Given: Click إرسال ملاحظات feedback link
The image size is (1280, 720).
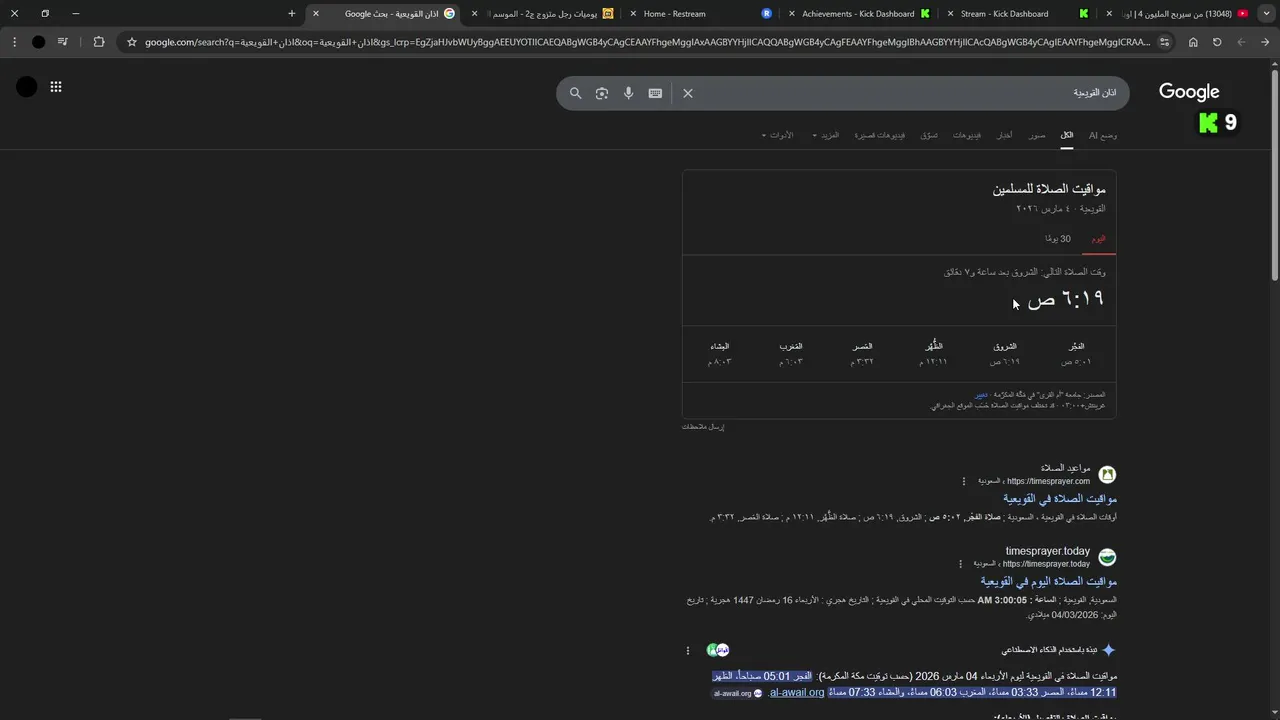Looking at the screenshot, I should (703, 427).
